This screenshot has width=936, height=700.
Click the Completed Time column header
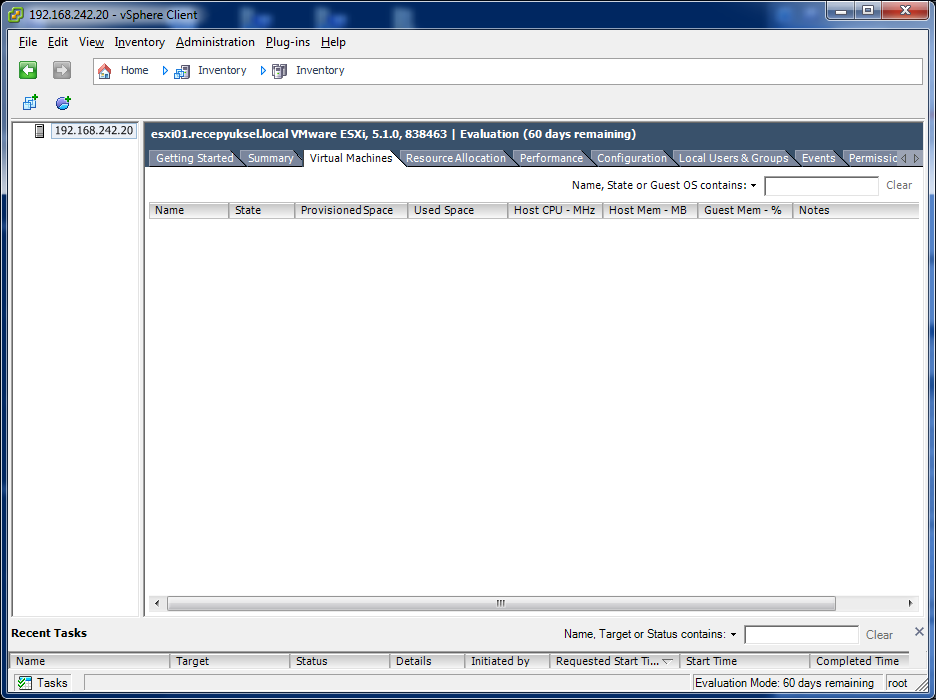(x=860, y=661)
